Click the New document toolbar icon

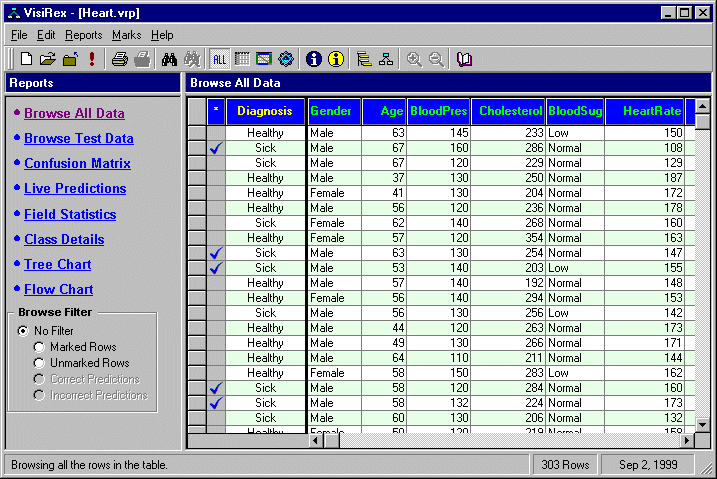tap(27, 59)
